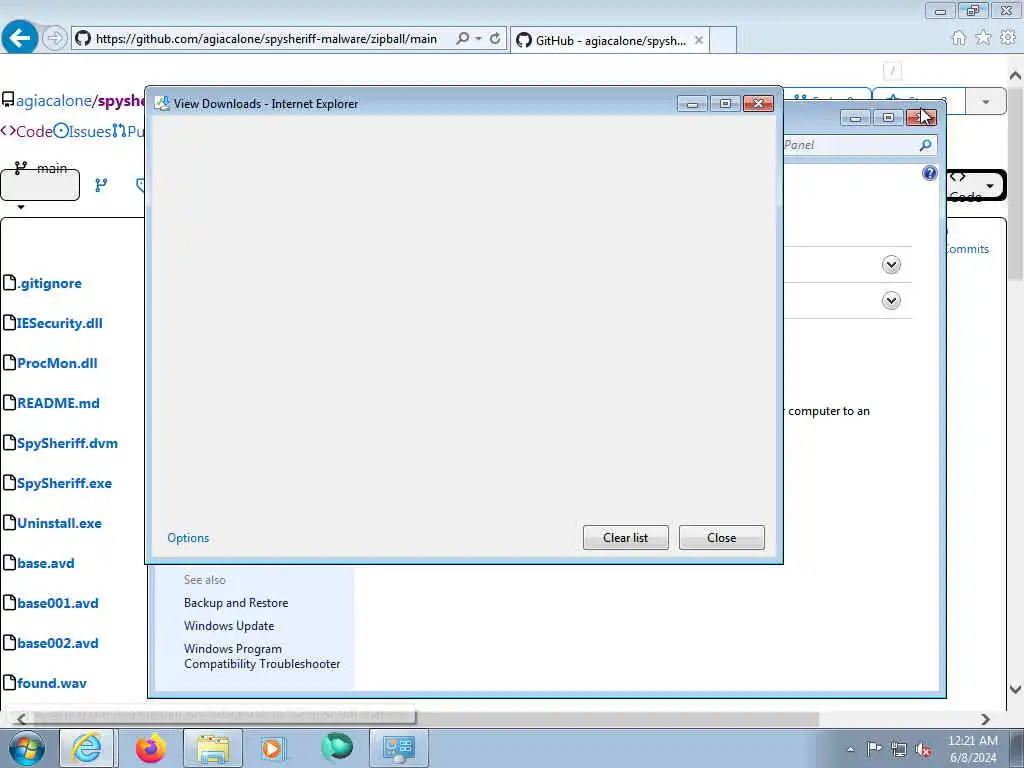Viewport: 1024px width, 768px height.
Task: Open Windows Program Compatibility Troubleshooter link
Action: [x=262, y=656]
